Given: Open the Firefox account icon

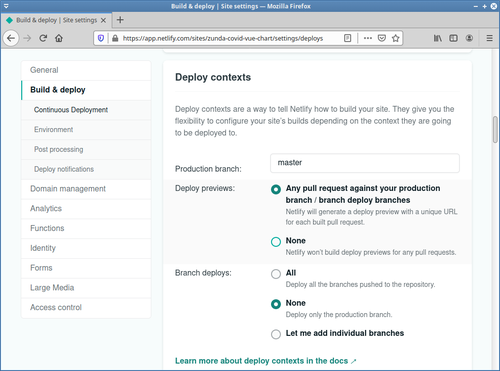Looking at the screenshot, I should [469, 38].
